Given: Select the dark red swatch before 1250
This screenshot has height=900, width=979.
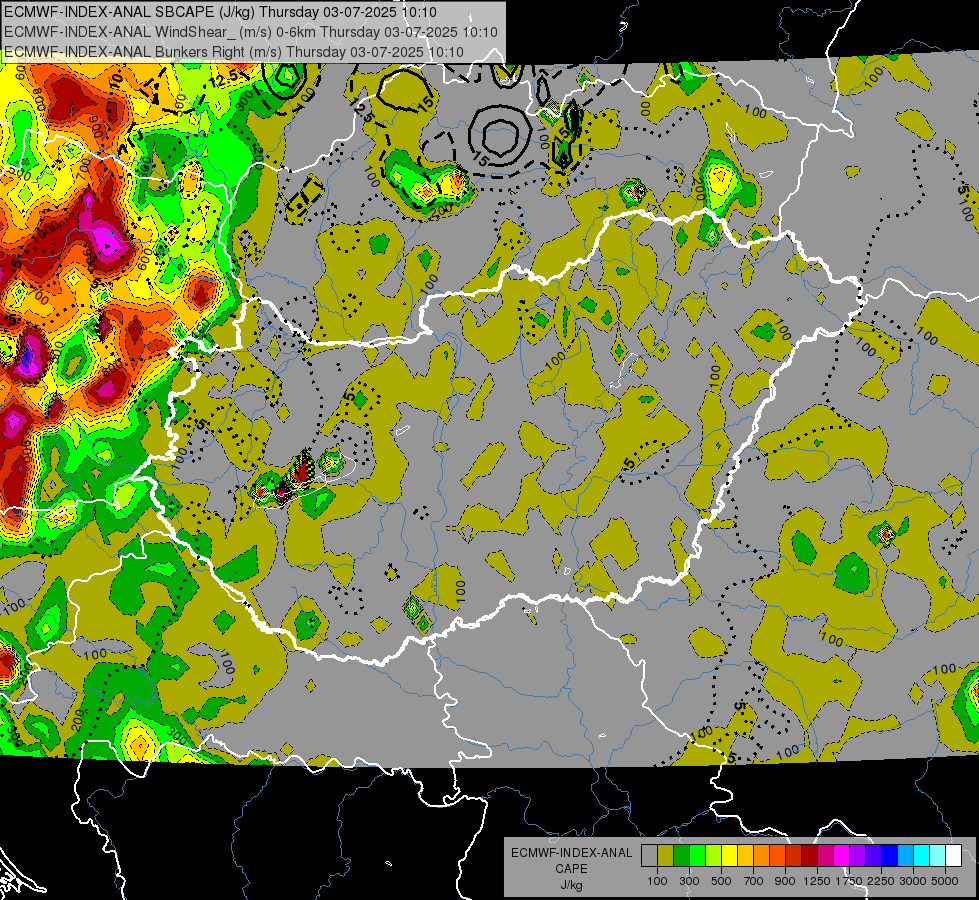Looking at the screenshot, I should [809, 856].
